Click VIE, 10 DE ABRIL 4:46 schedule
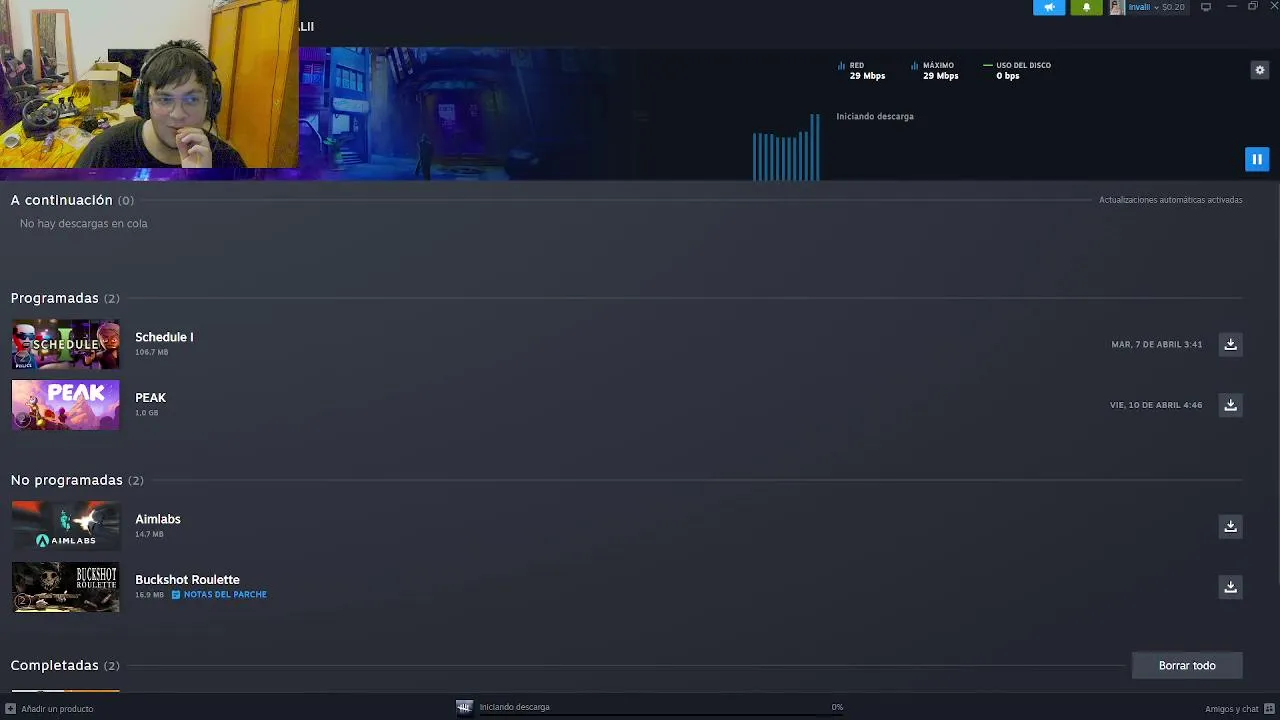Screen dimensions: 1280x720 click(x=1156, y=405)
